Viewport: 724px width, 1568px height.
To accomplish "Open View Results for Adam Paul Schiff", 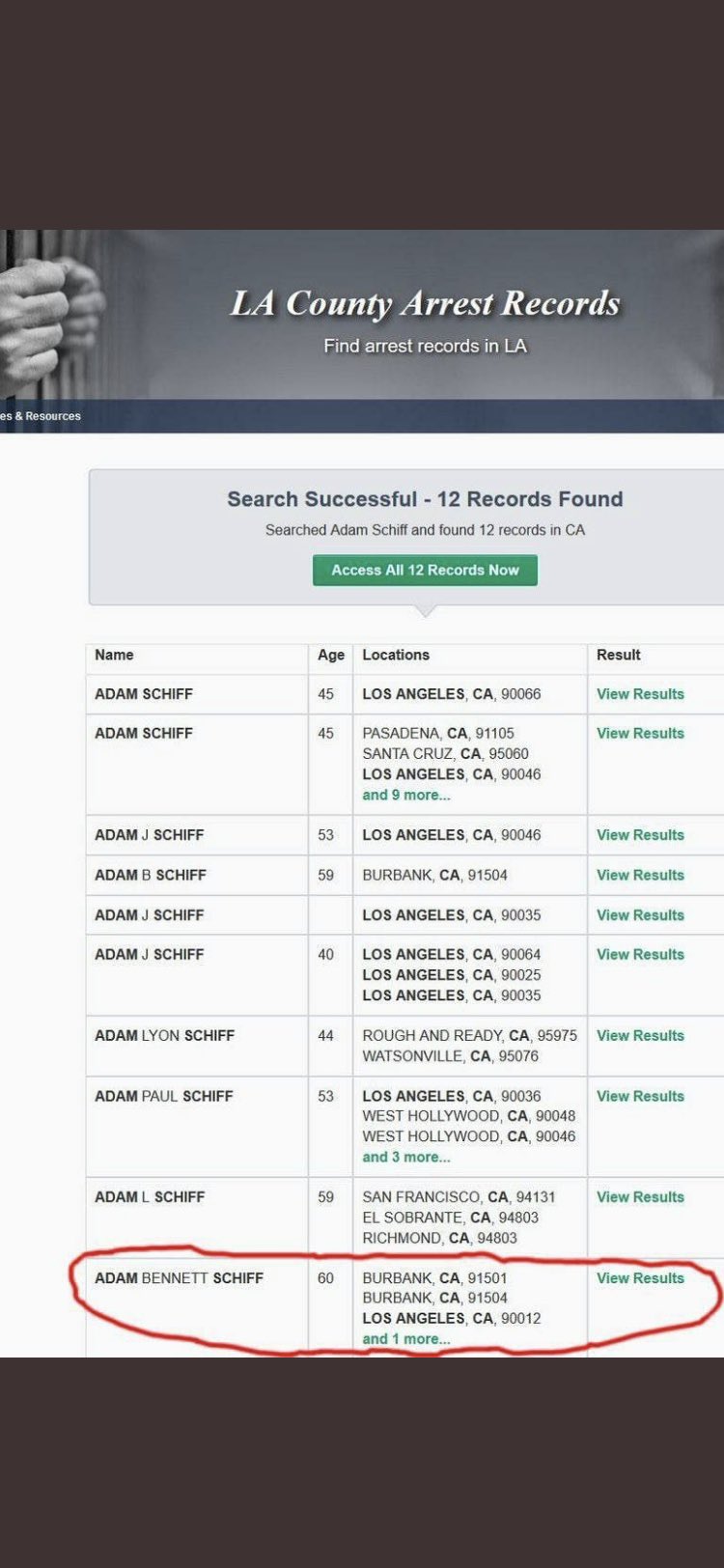I will (x=640, y=1097).
